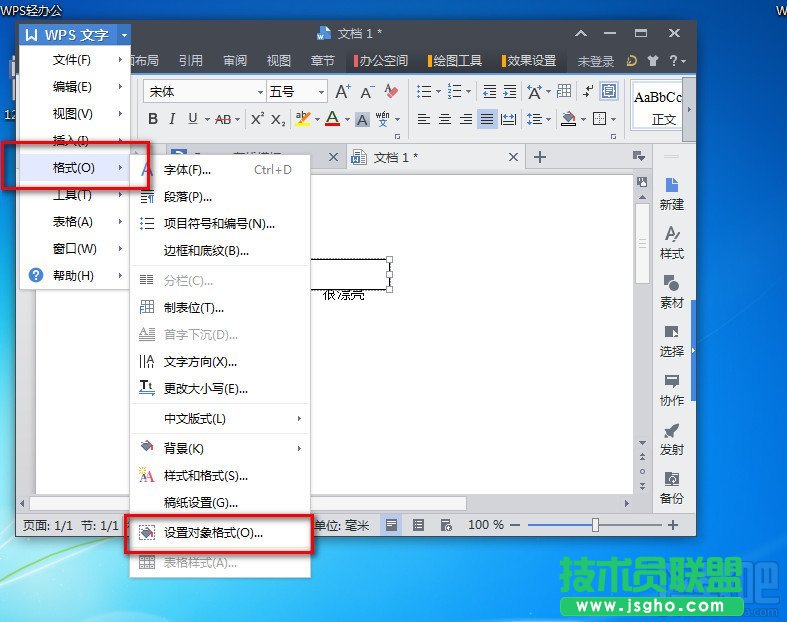This screenshot has width=787, height=622.
Task: Apply red font color A swatch
Action: tap(332, 119)
